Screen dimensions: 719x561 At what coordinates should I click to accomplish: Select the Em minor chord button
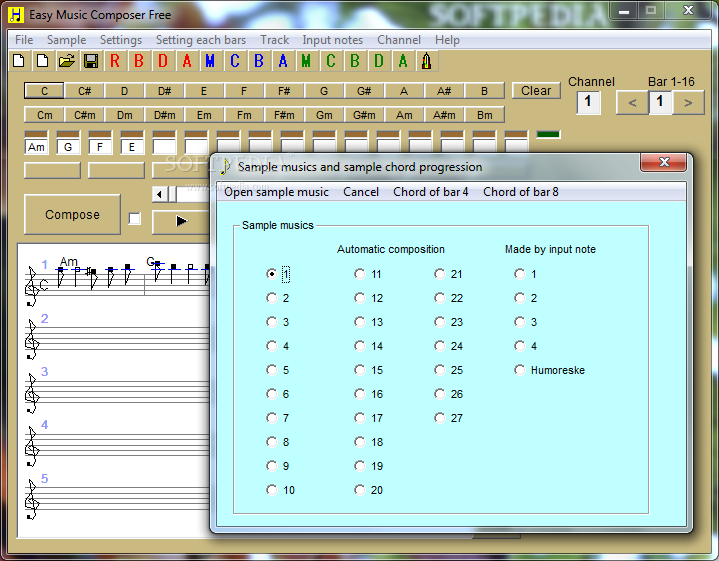tap(204, 115)
